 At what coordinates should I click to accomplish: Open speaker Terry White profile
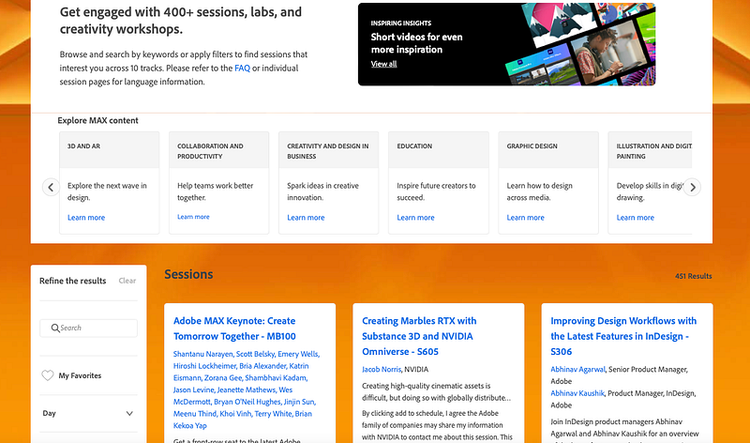point(273,414)
